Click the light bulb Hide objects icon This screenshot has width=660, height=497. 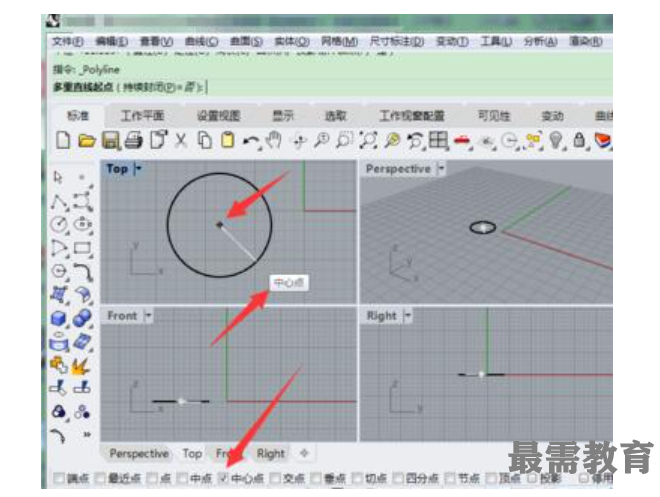tap(556, 140)
